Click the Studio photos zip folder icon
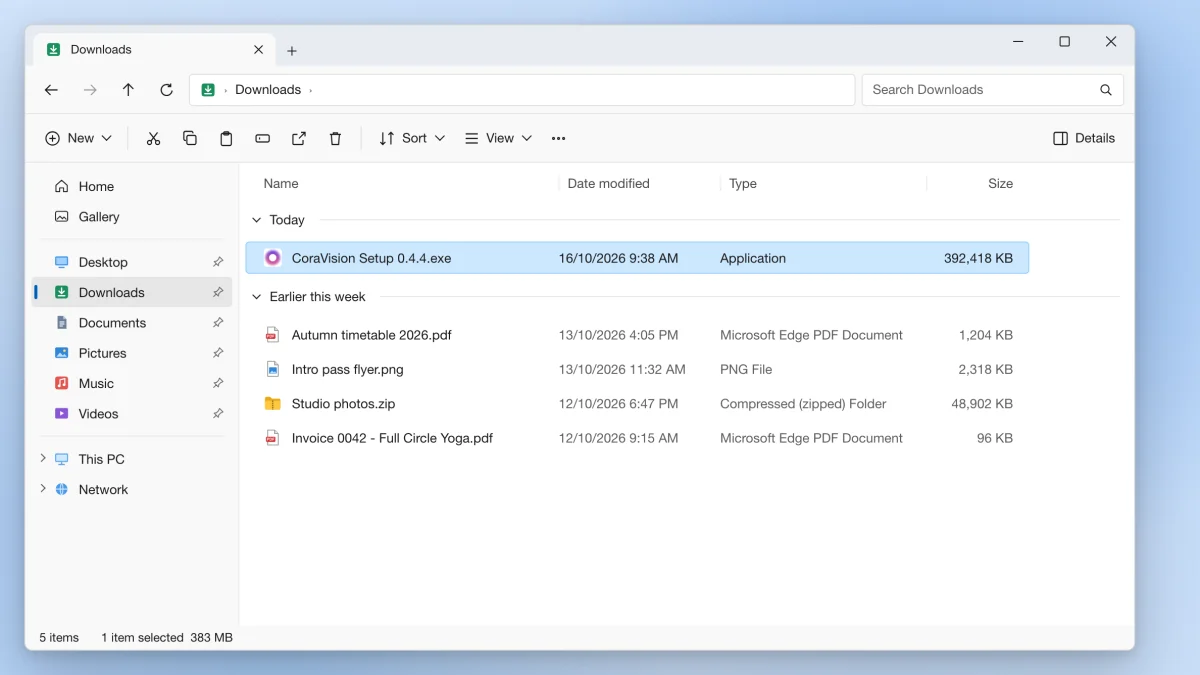The height and width of the screenshot is (675, 1200). (x=272, y=404)
